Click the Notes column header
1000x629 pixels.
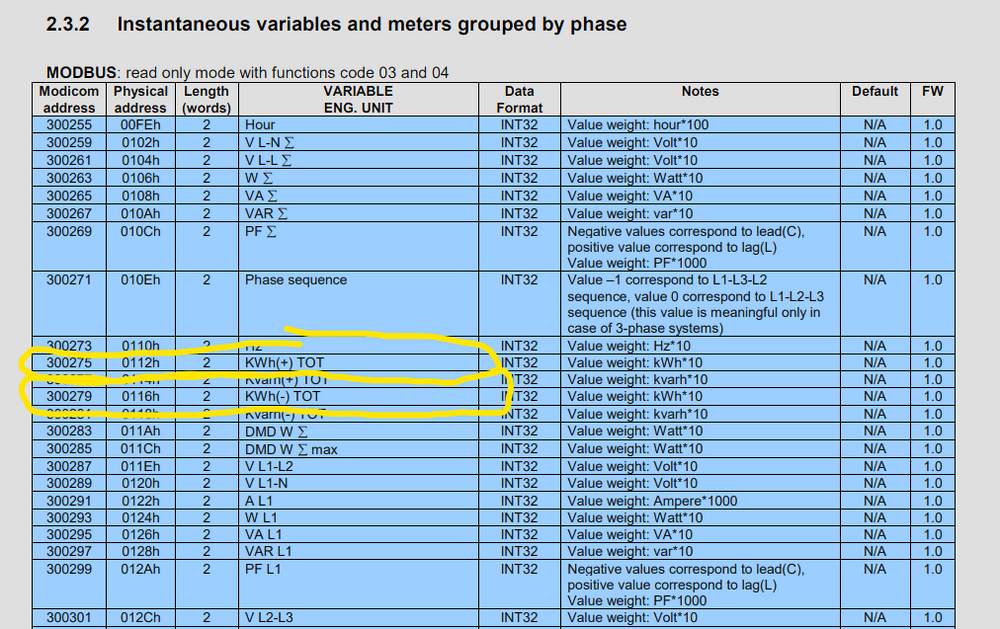(x=699, y=91)
